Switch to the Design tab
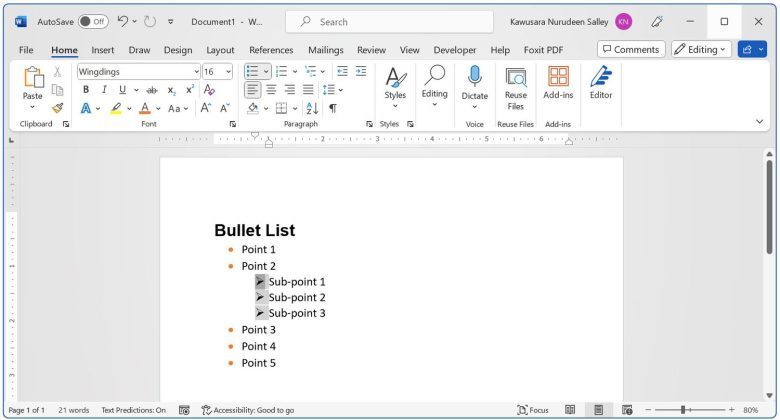This screenshot has width=780, height=420. point(178,50)
